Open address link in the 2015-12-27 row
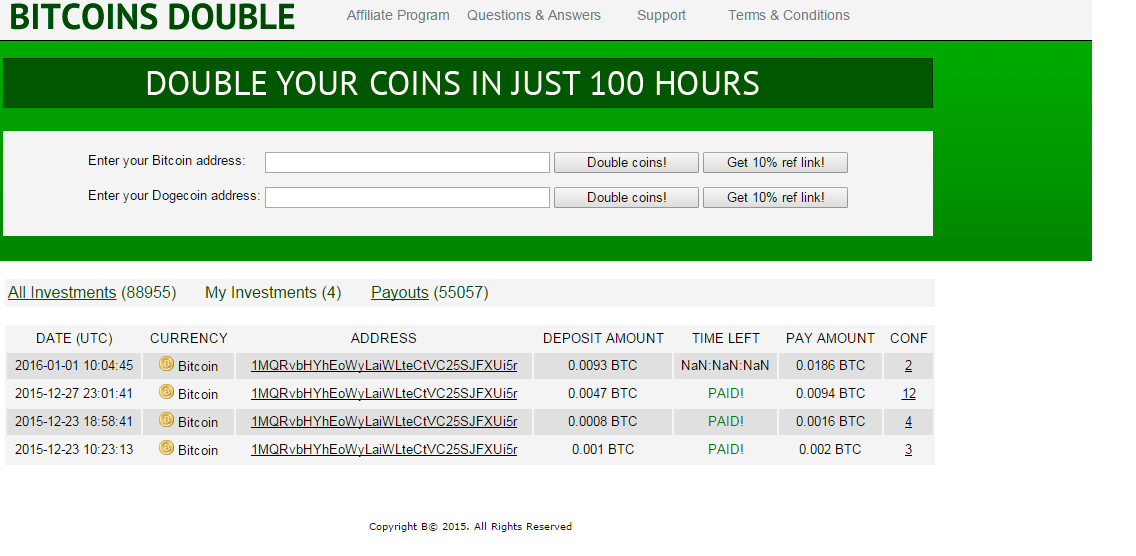This screenshot has width=1136, height=556. 384,394
